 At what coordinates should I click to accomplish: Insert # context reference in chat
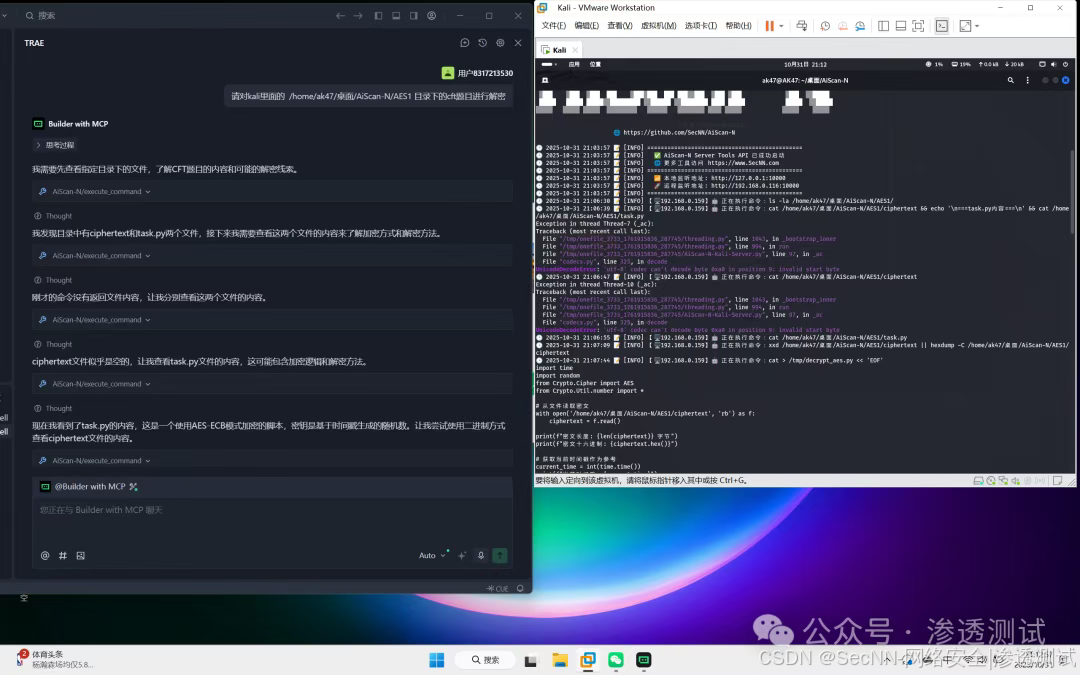[63, 555]
